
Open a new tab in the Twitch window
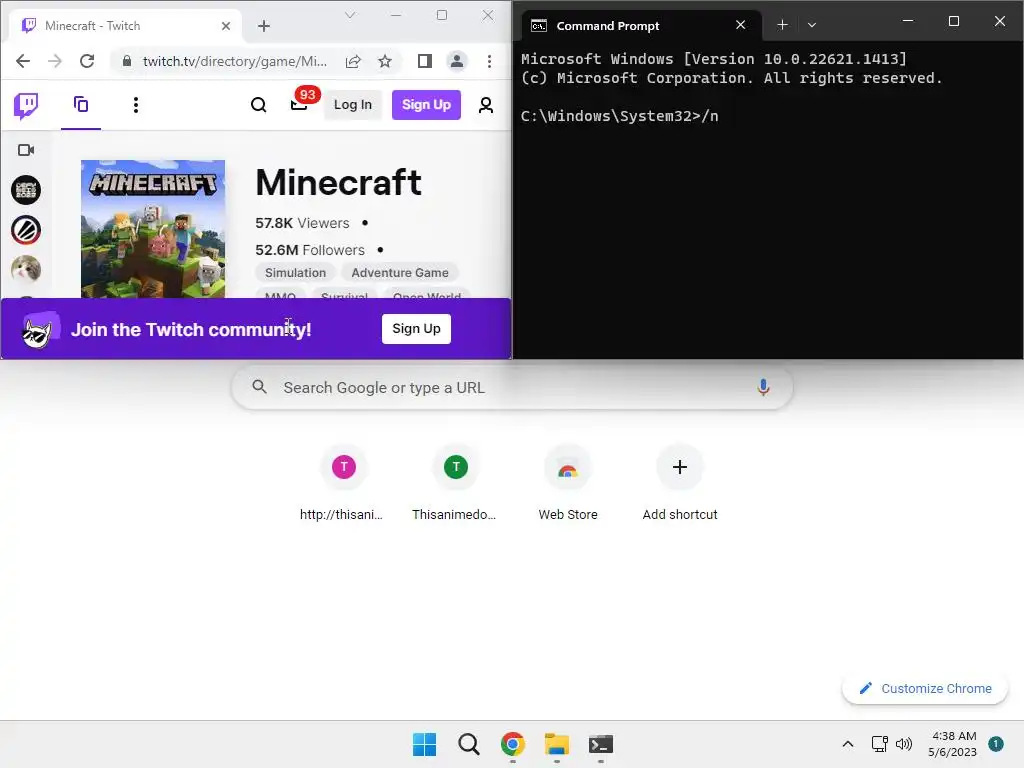(264, 26)
